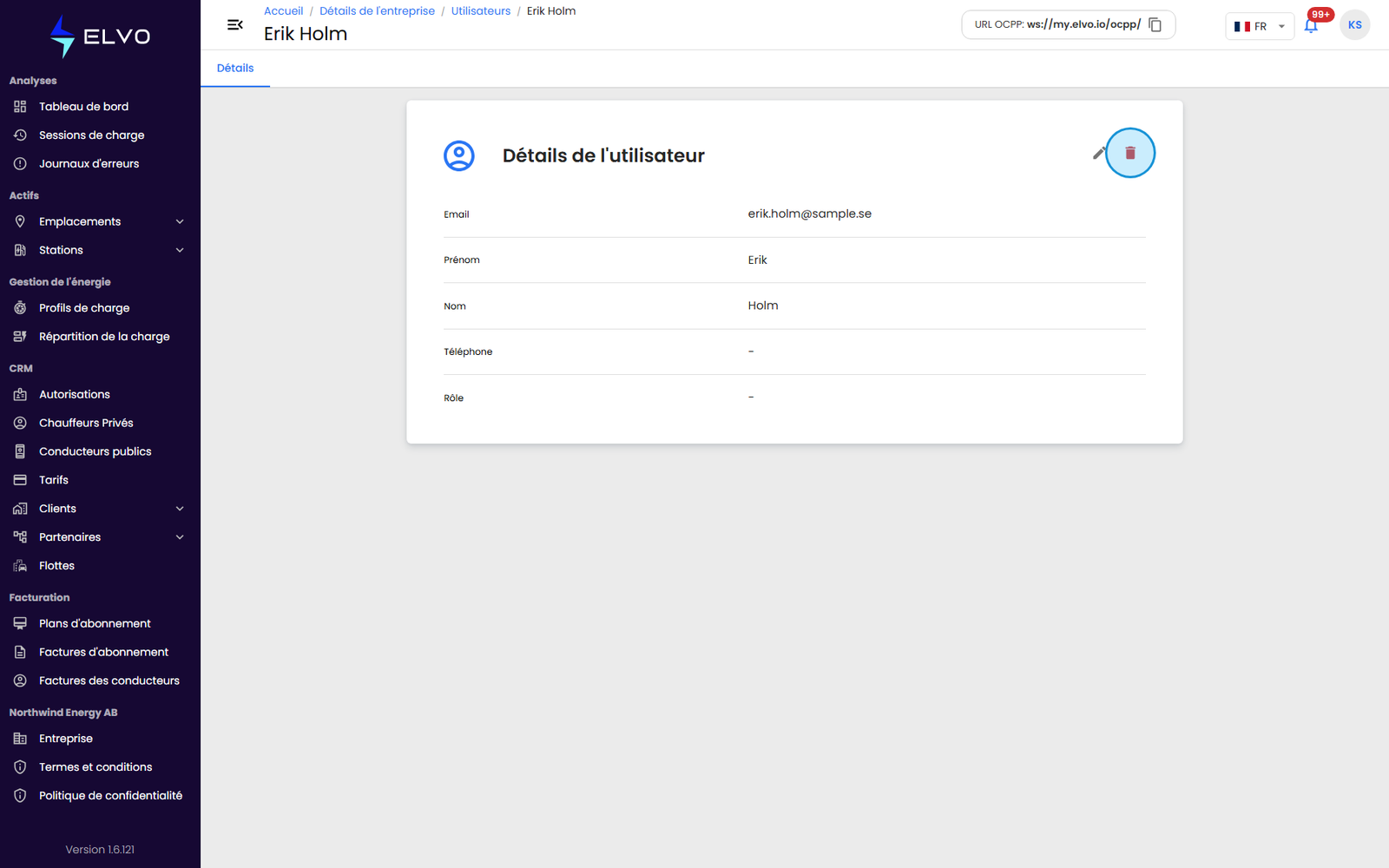
Task: Click the Tarifs card icon
Action: click(x=20, y=480)
